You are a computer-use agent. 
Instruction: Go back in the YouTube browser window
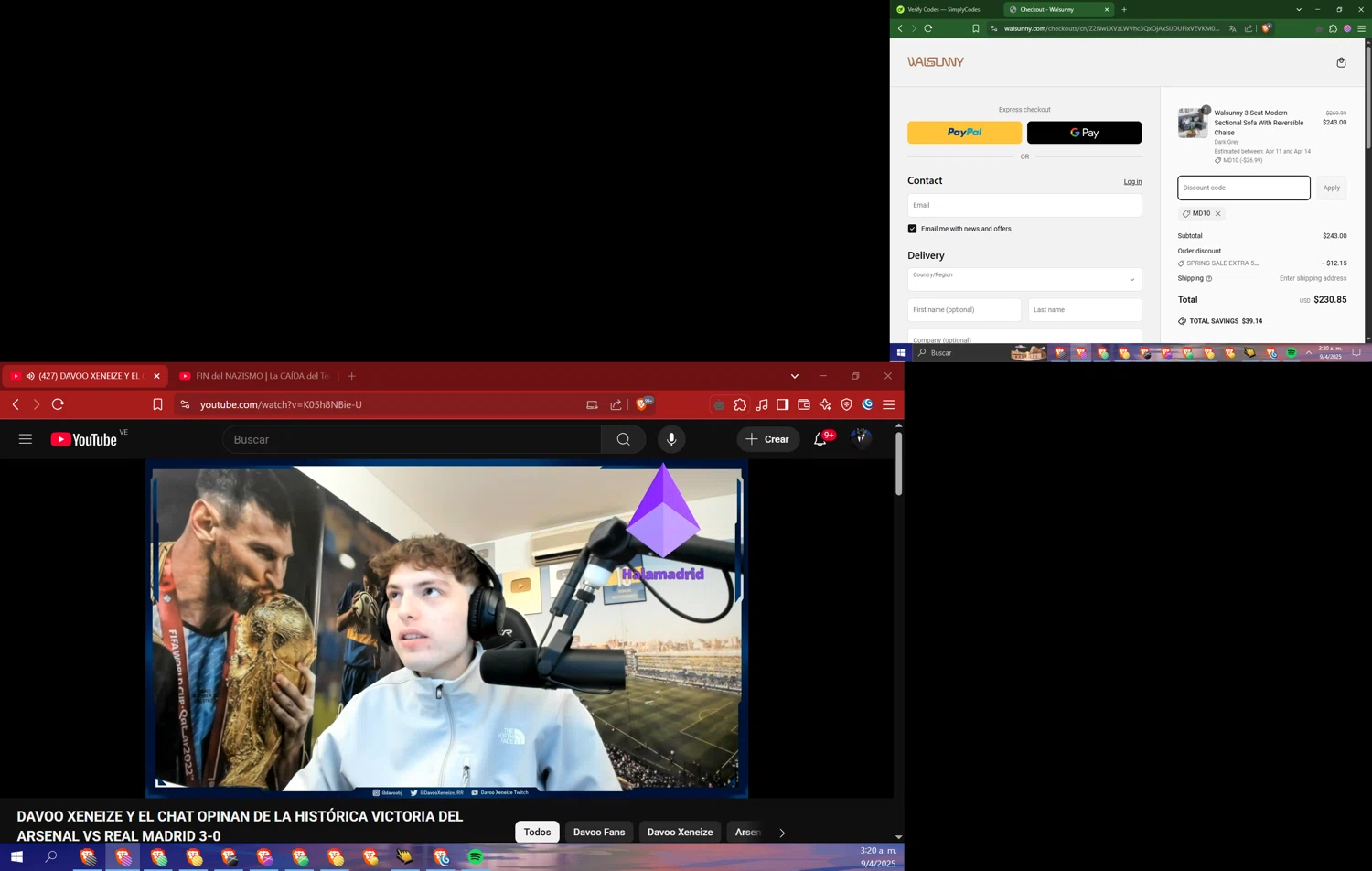pyautogui.click(x=16, y=404)
